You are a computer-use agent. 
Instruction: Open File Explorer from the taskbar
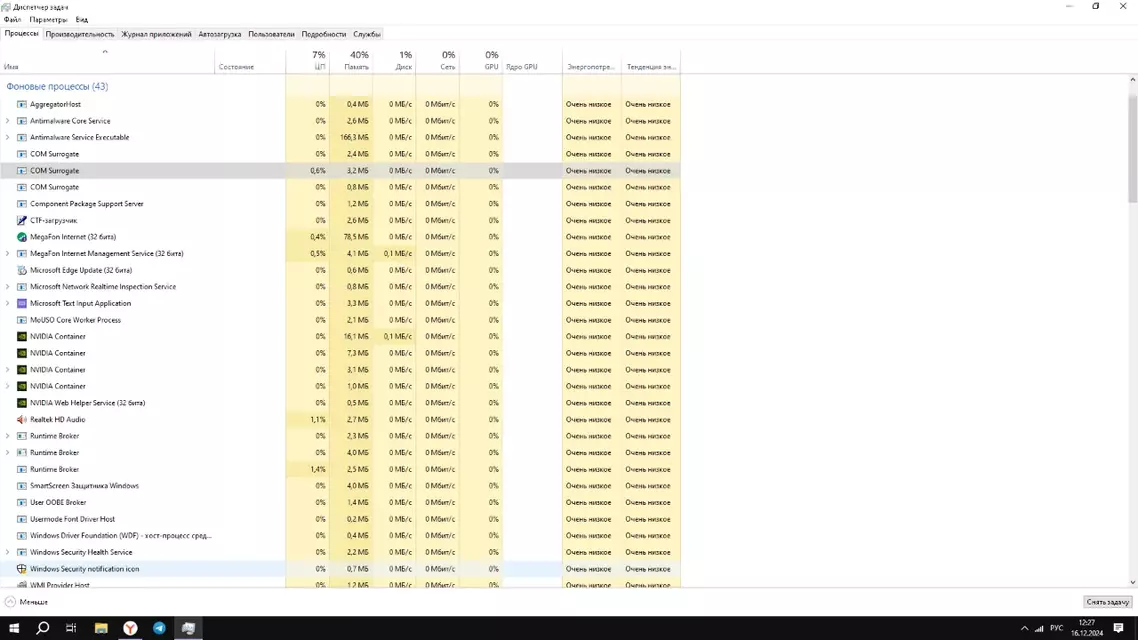pos(101,628)
